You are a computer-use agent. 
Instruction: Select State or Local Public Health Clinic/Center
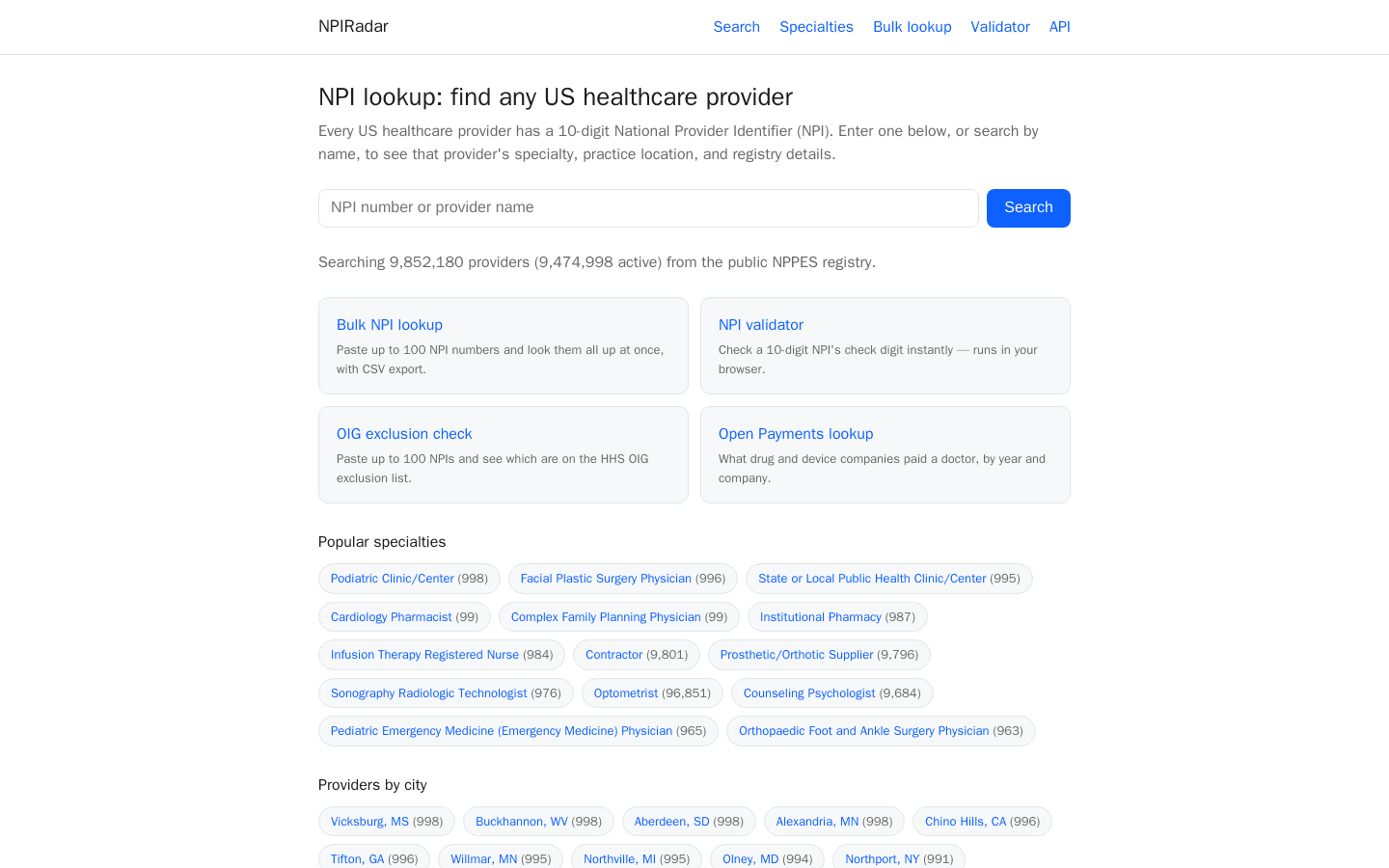pos(889,579)
